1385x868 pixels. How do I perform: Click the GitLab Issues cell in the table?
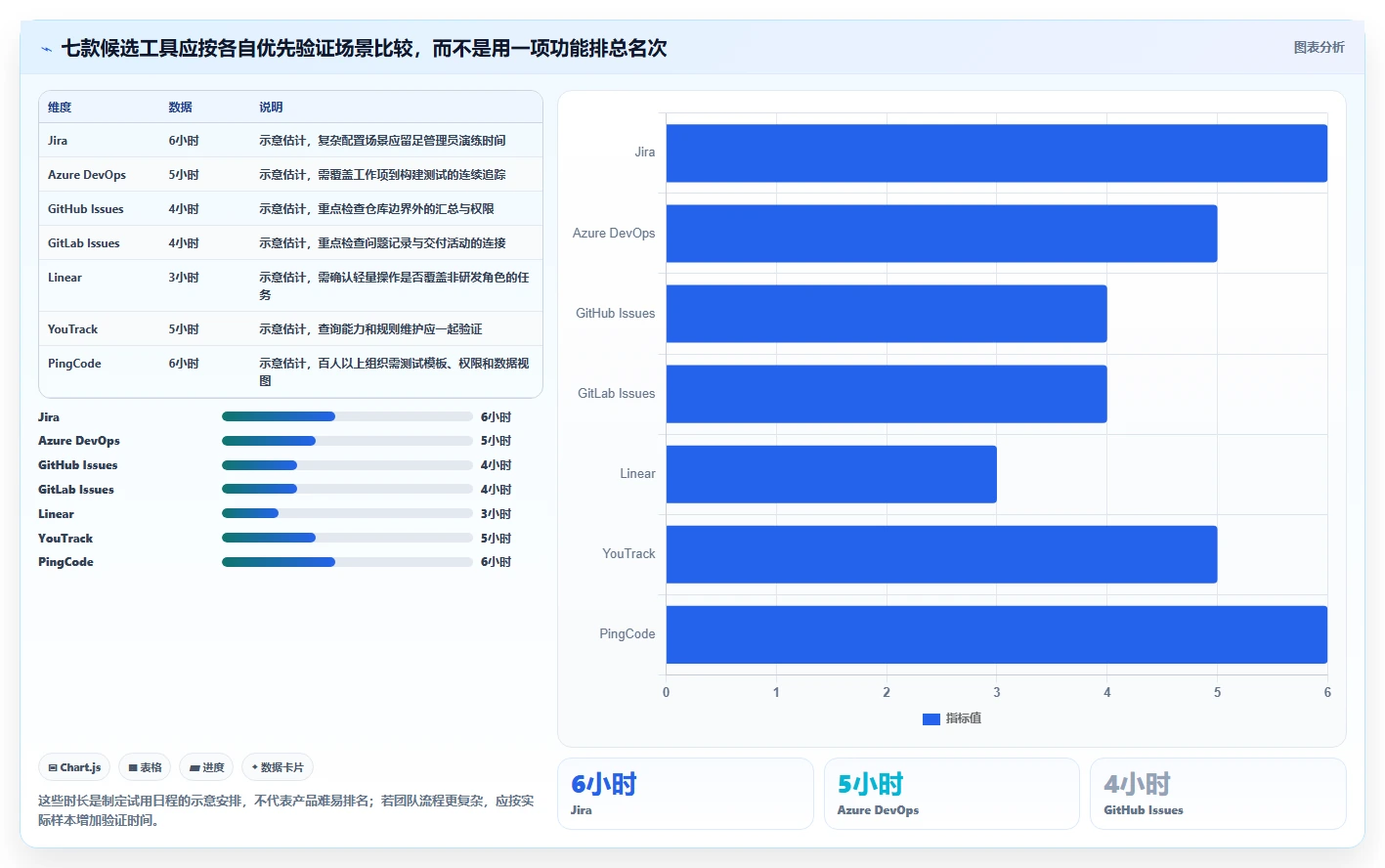coord(84,243)
